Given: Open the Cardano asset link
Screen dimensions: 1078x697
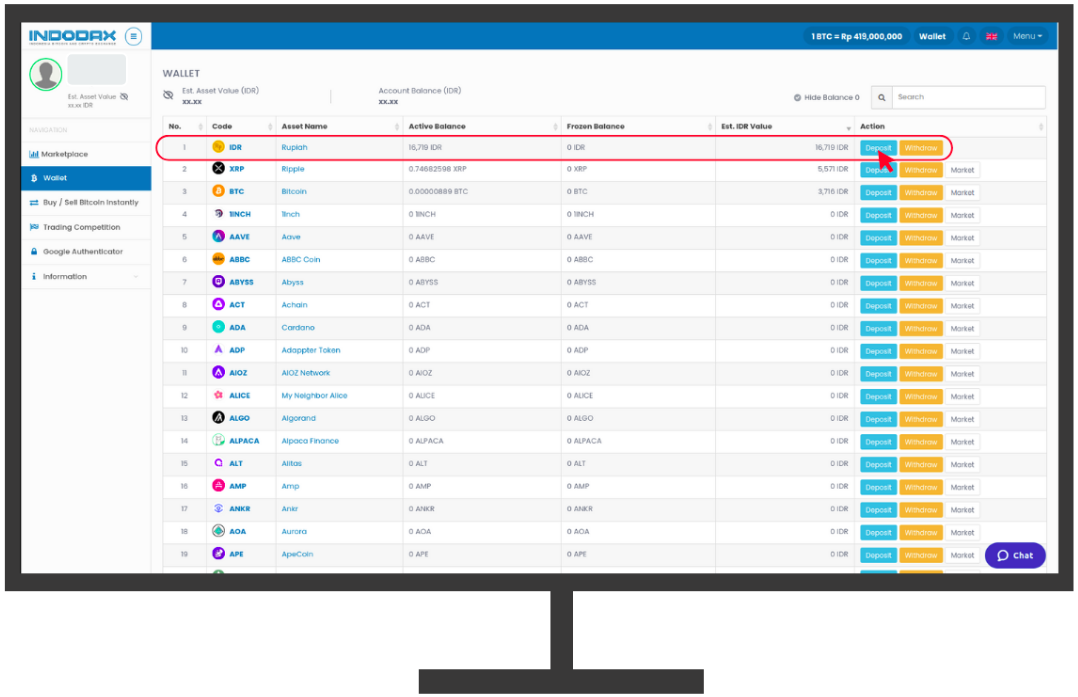Looking at the screenshot, I should [298, 328].
